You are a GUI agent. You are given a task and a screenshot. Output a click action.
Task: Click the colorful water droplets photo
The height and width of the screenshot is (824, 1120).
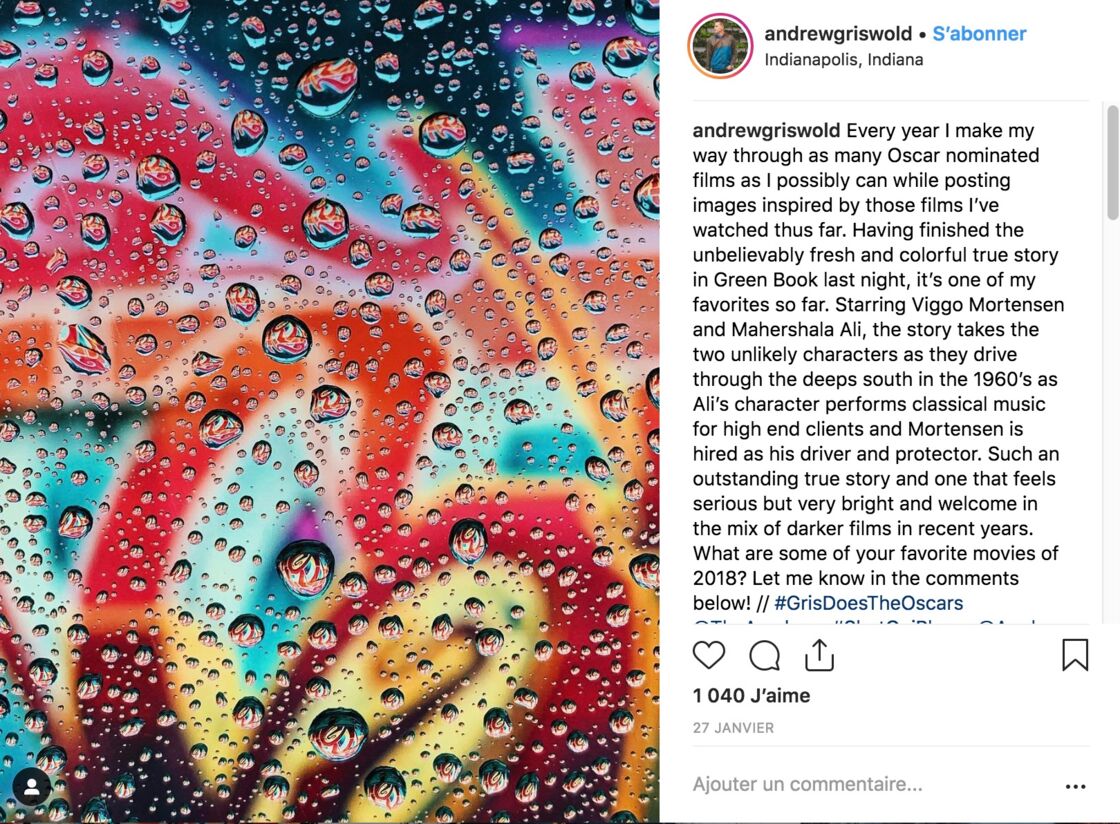pyautogui.click(x=329, y=412)
